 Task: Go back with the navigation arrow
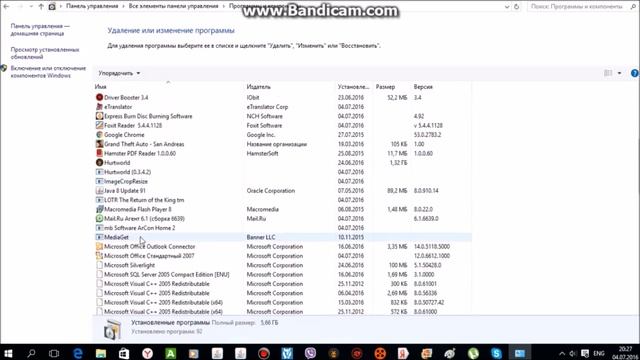pyautogui.click(x=6, y=7)
